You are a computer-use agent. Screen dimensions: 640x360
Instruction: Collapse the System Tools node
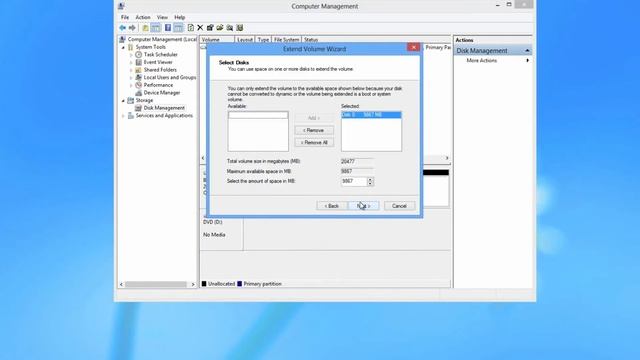(x=123, y=47)
